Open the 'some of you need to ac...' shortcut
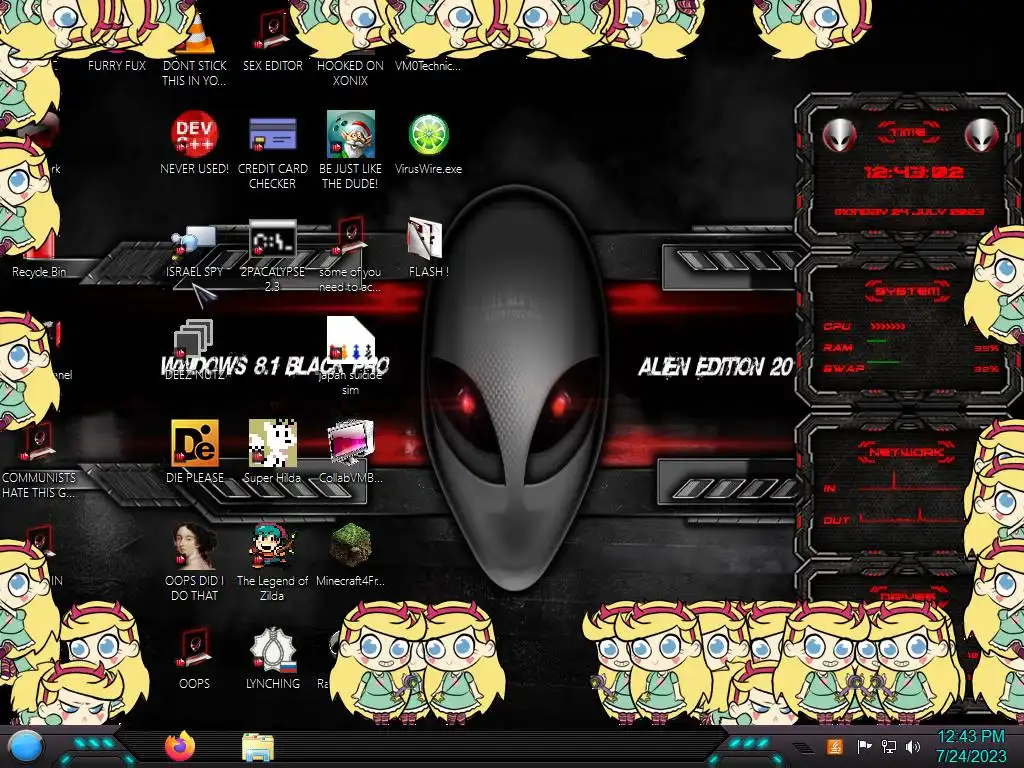The height and width of the screenshot is (768, 1024). (x=351, y=238)
